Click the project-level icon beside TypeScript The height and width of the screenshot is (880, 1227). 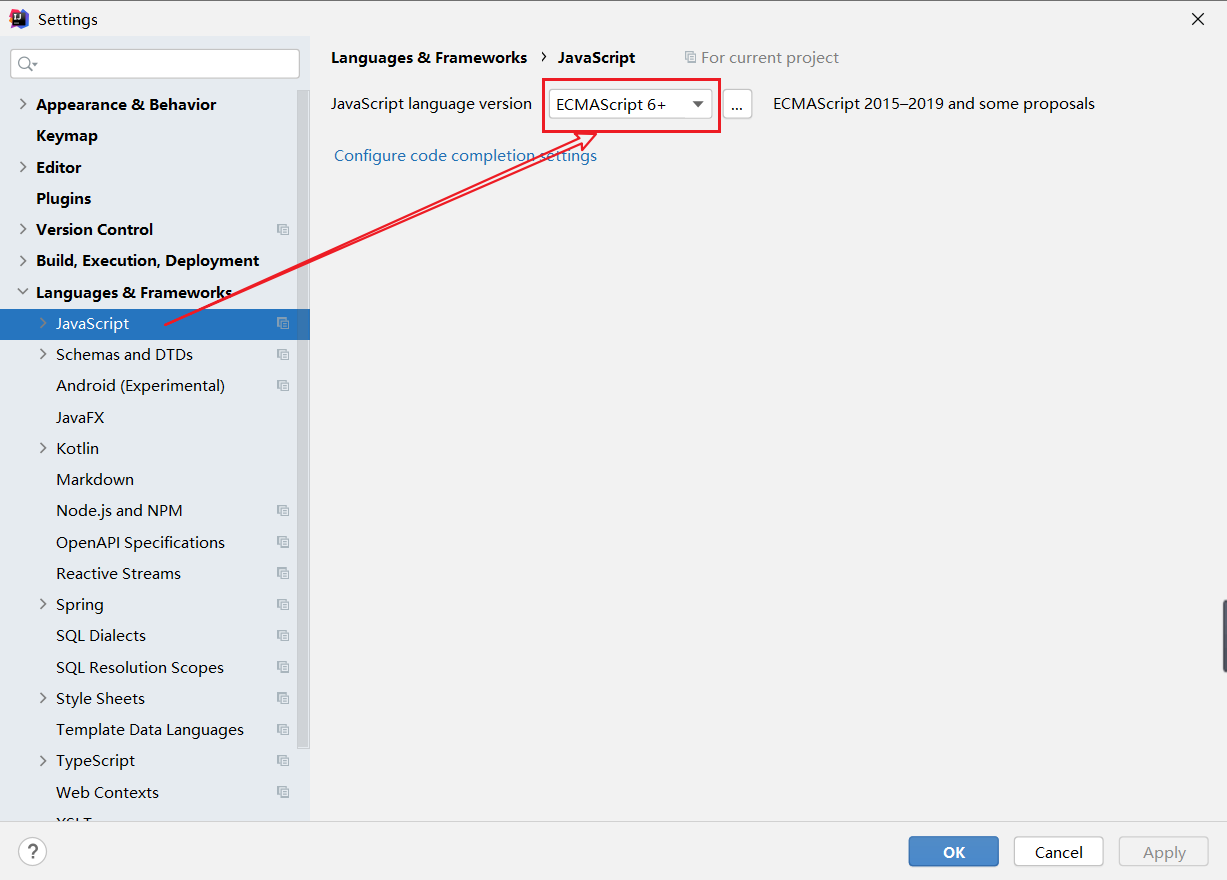(283, 761)
